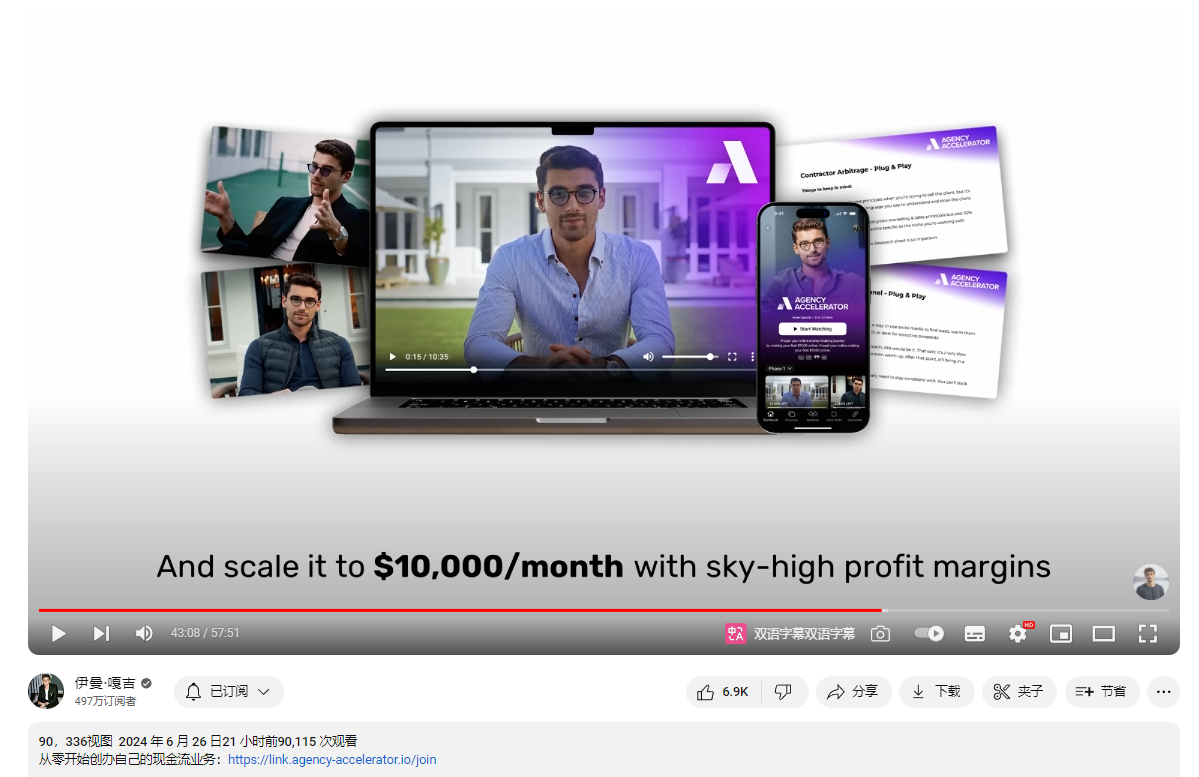Dislike the video with thumbs down
This screenshot has width=1199, height=777.
point(784,691)
